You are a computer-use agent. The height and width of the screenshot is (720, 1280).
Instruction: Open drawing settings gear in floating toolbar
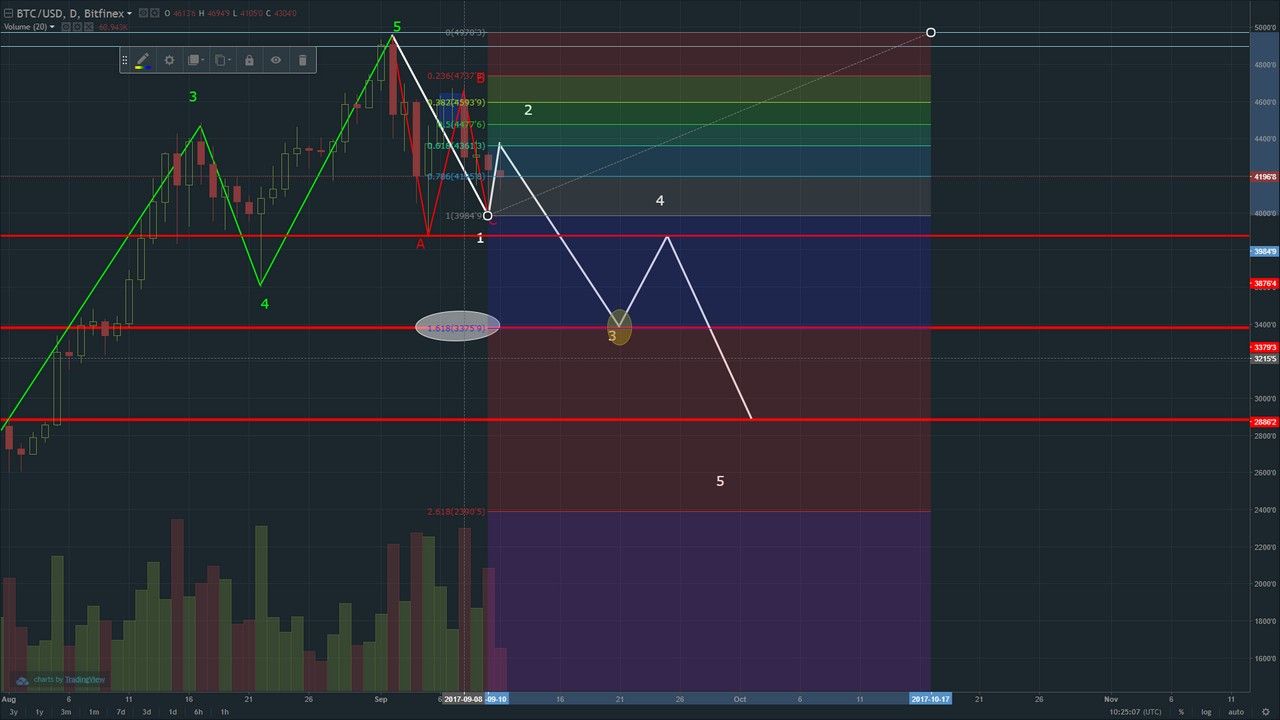point(169,60)
